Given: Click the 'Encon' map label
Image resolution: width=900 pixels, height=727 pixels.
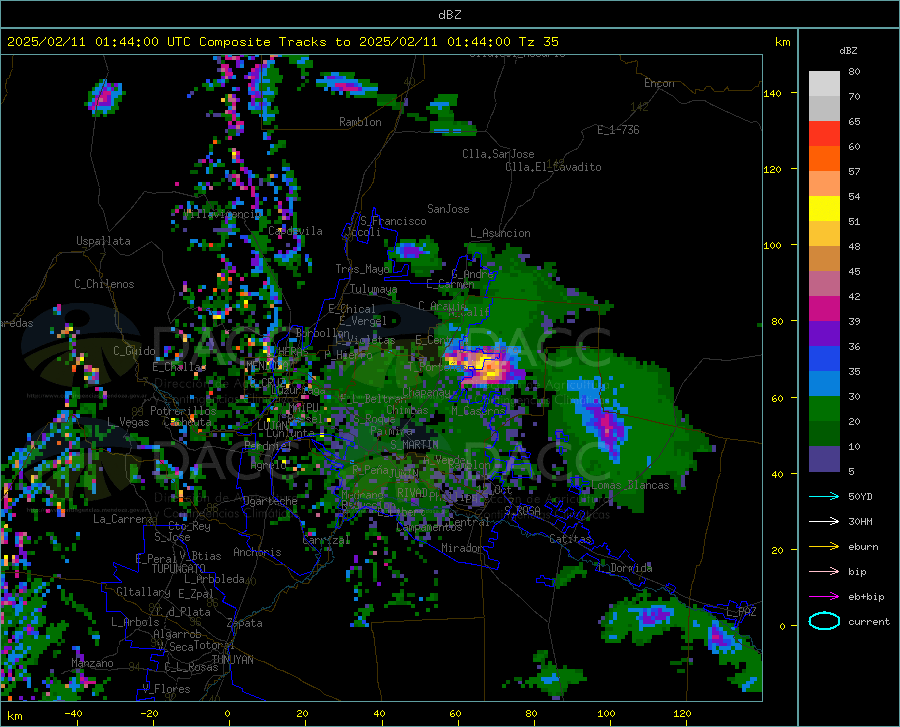Looking at the screenshot, I should click(x=659, y=83).
